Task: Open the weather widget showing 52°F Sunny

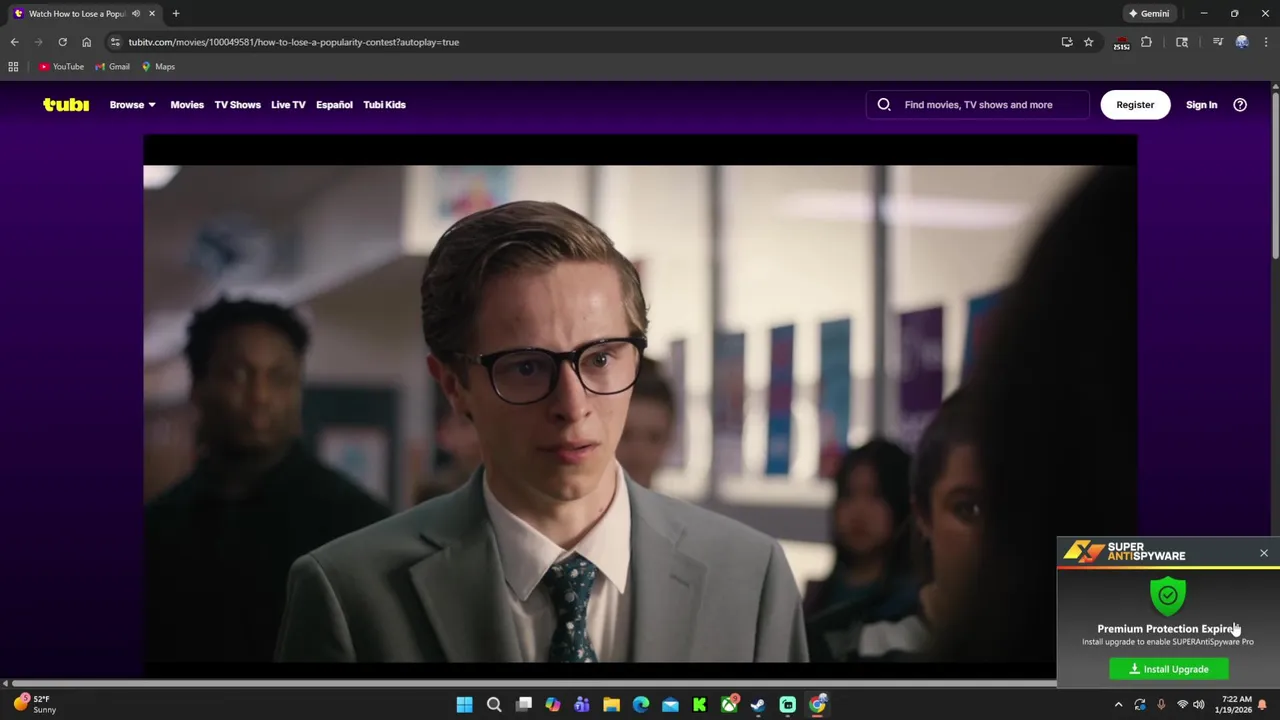Action: pyautogui.click(x=33, y=704)
